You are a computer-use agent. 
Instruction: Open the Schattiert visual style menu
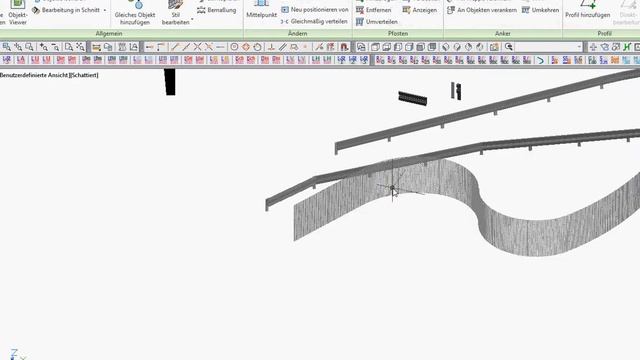pos(84,75)
